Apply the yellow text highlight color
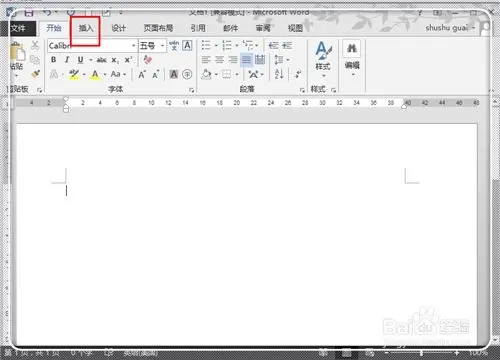The image size is (500, 360). (74, 74)
